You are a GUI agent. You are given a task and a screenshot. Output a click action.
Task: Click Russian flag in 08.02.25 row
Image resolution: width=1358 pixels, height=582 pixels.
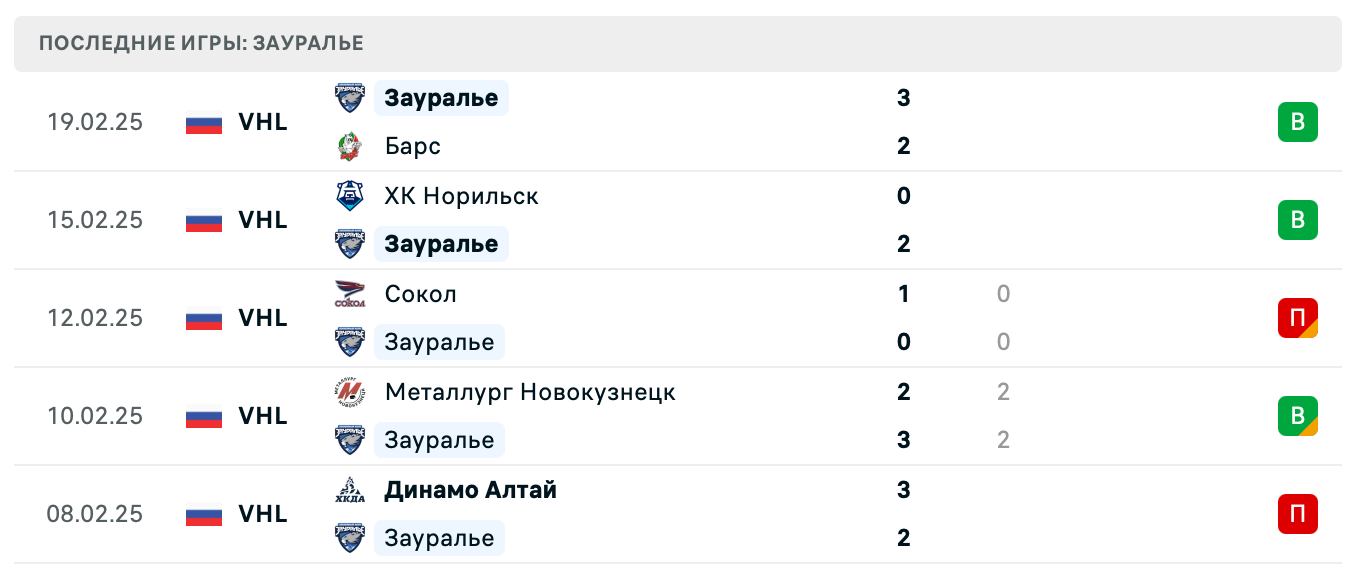click(204, 514)
